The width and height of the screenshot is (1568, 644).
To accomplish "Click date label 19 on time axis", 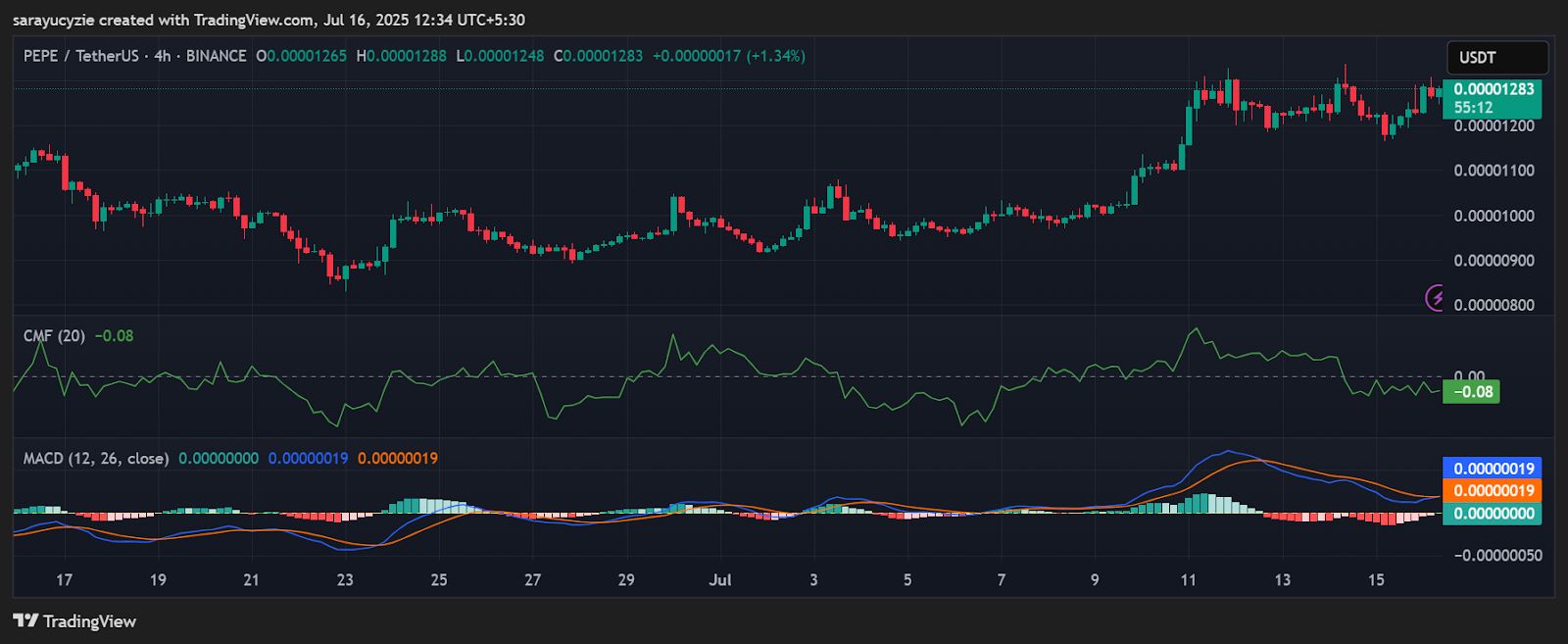I will (x=158, y=580).
